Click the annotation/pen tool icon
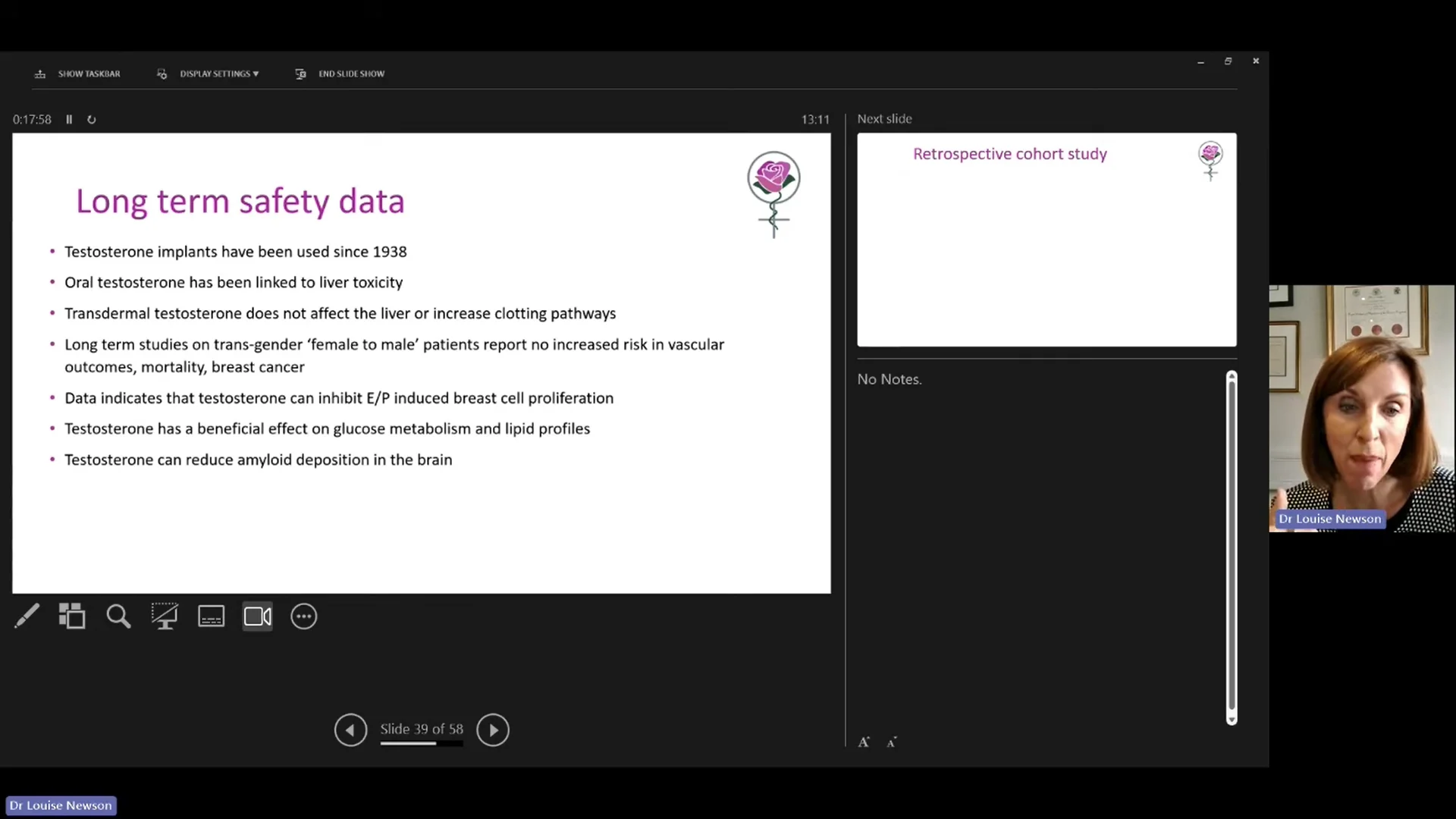Screen dimensions: 1456x819 [25, 616]
